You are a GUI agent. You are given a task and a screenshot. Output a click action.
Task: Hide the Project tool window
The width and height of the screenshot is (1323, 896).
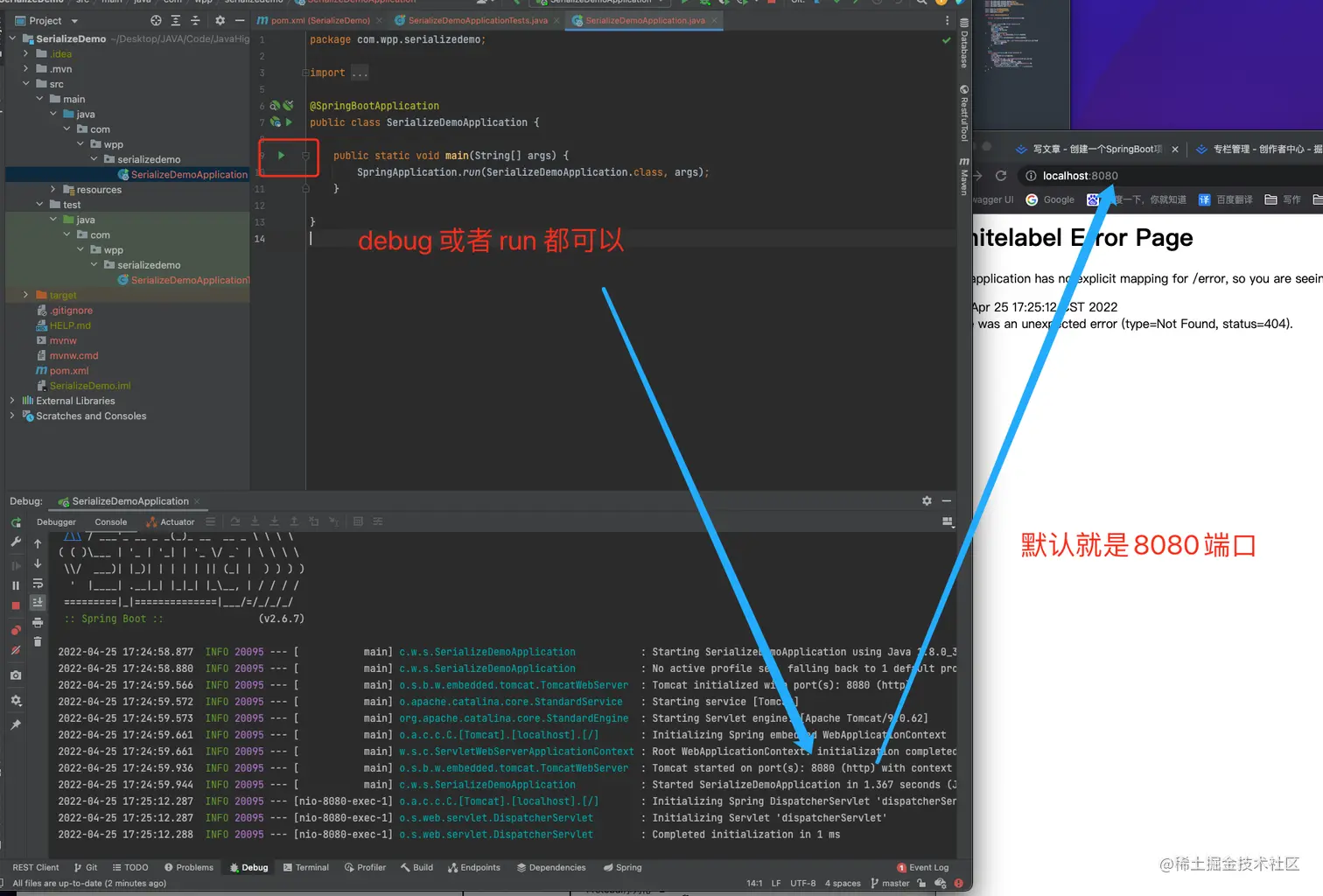[x=239, y=20]
